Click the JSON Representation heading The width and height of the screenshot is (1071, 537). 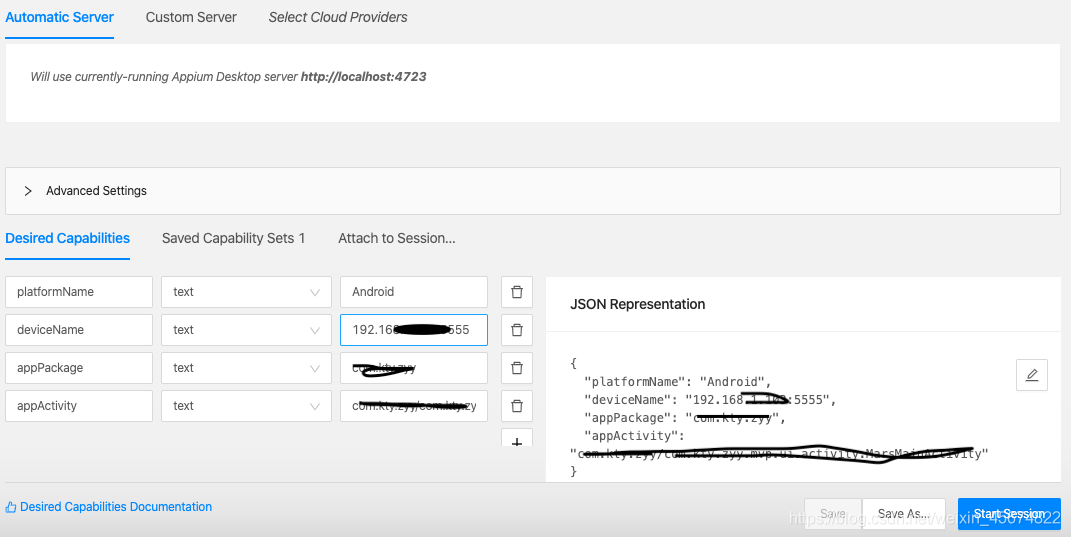coord(637,305)
